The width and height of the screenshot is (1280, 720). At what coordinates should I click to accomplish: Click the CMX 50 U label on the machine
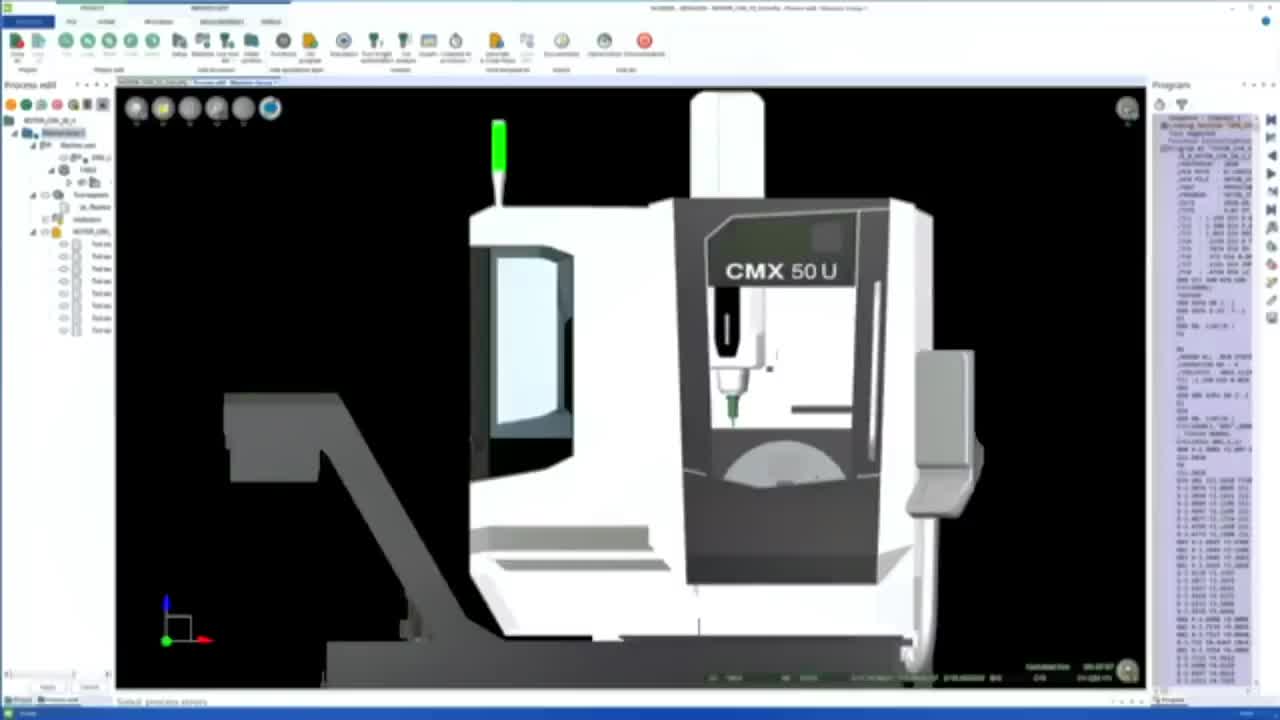coord(781,271)
